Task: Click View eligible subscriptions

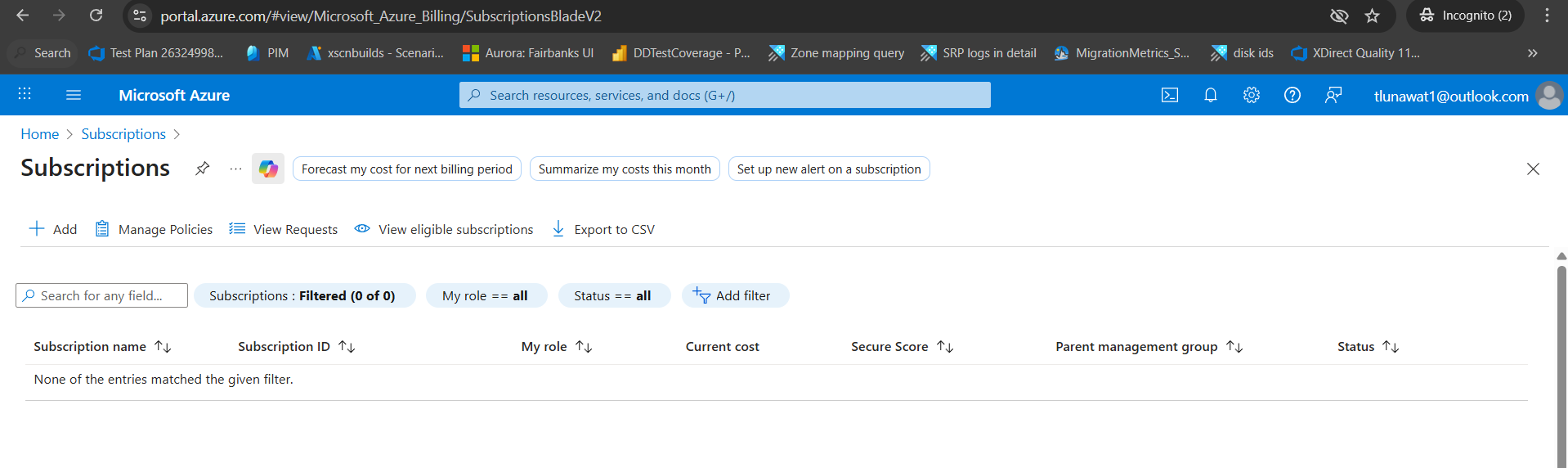Action: [x=444, y=229]
